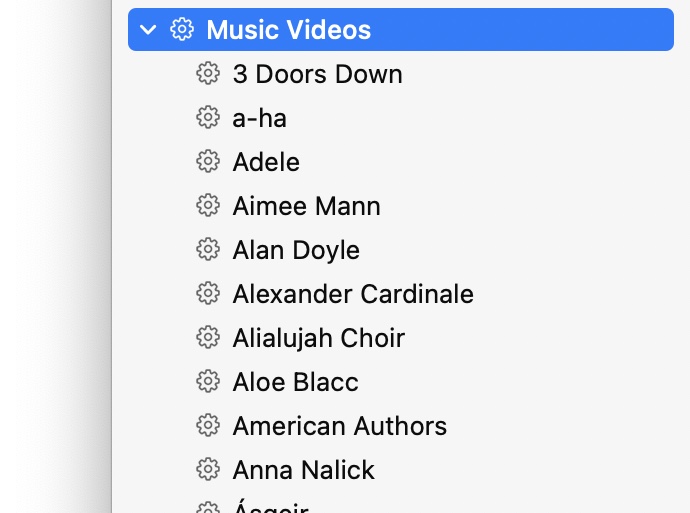Viewport: 690px width, 513px height.
Task: Open the Adele playlist
Action: (266, 162)
